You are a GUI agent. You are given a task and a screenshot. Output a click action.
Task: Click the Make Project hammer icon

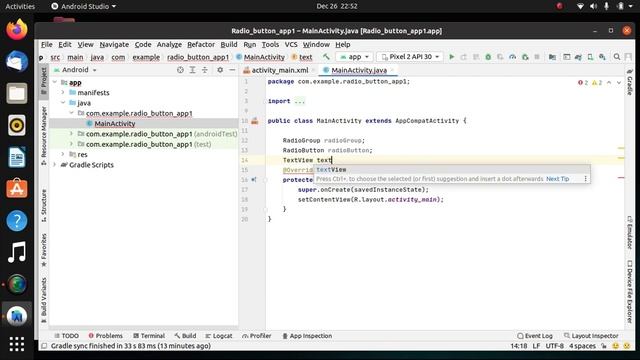[x=326, y=57]
